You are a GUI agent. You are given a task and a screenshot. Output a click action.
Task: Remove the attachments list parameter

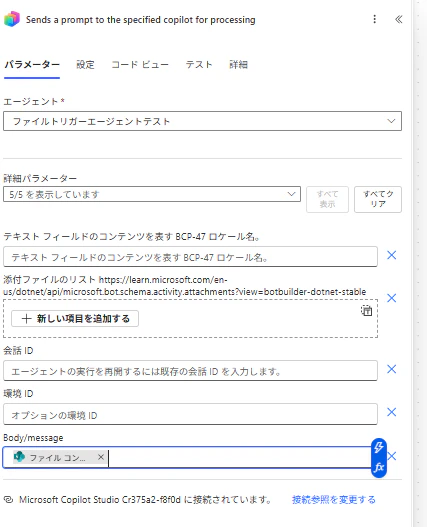(391, 298)
